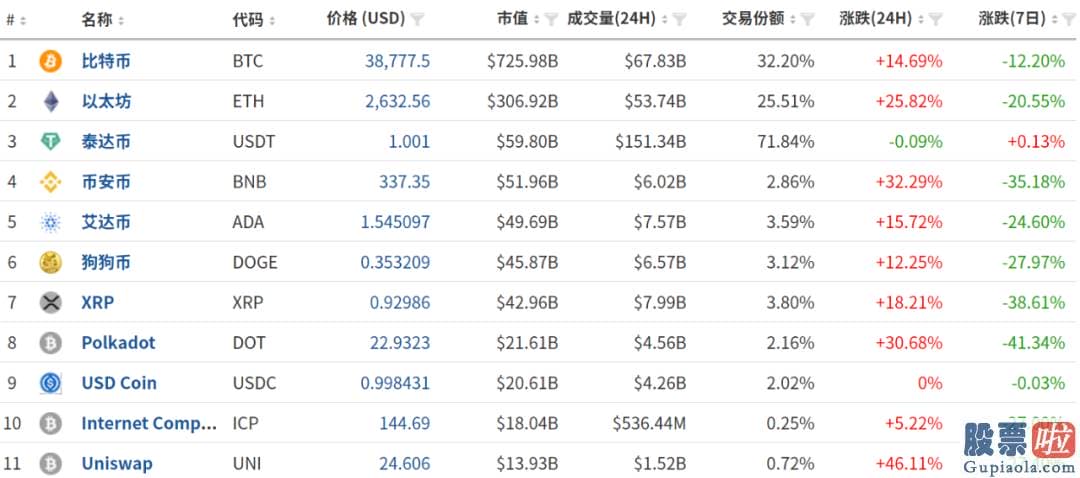Click the Ethereum diamond icon
The width and height of the screenshot is (1080, 478).
(50, 102)
